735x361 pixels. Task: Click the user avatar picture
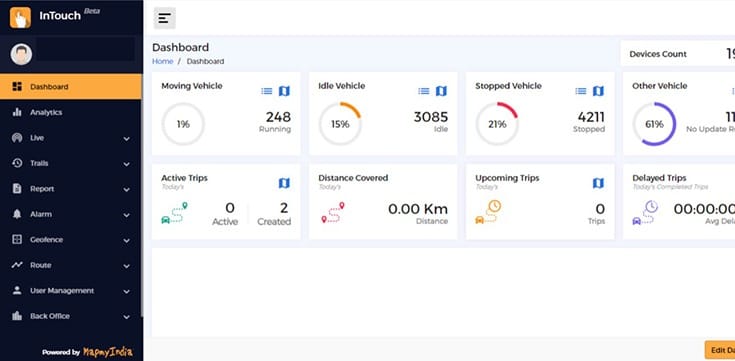click(21, 54)
